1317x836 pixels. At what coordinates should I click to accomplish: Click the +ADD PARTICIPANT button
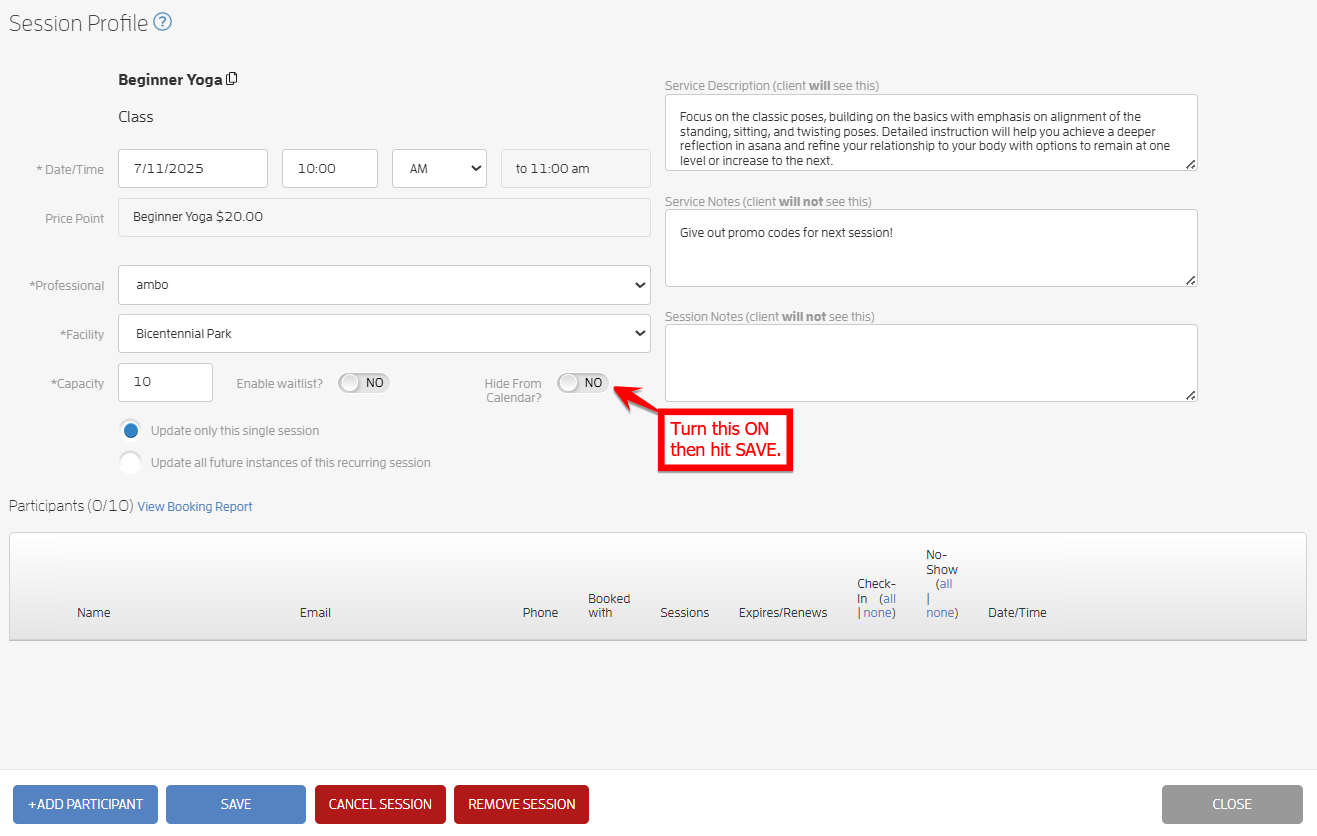pos(85,804)
